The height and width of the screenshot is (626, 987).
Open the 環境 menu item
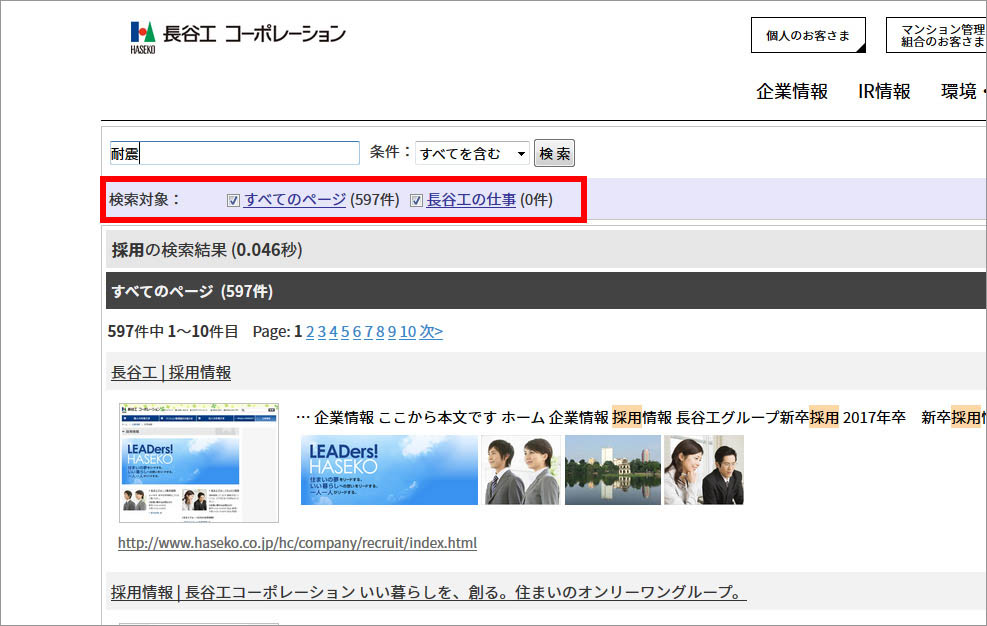[959, 91]
